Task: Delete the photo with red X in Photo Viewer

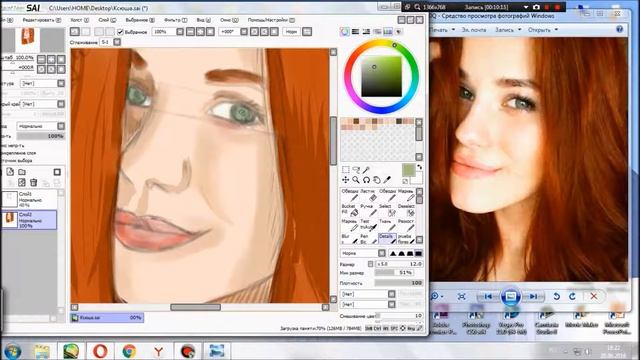Action: point(594,296)
